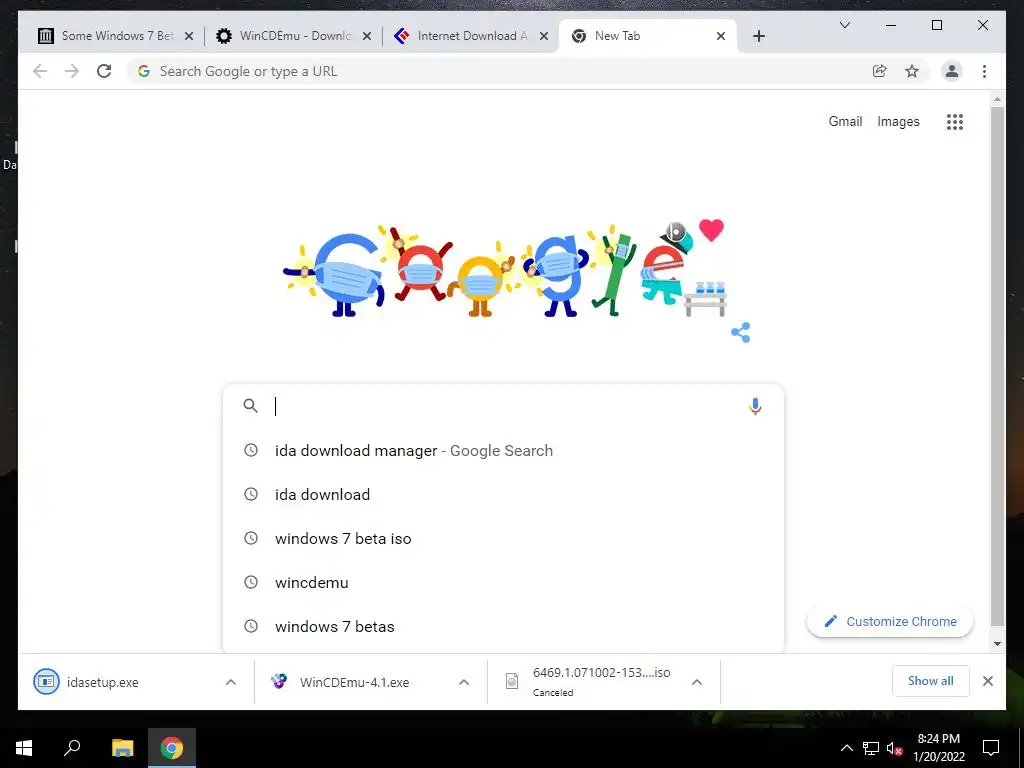Choose the ida download suggestion

point(503,494)
